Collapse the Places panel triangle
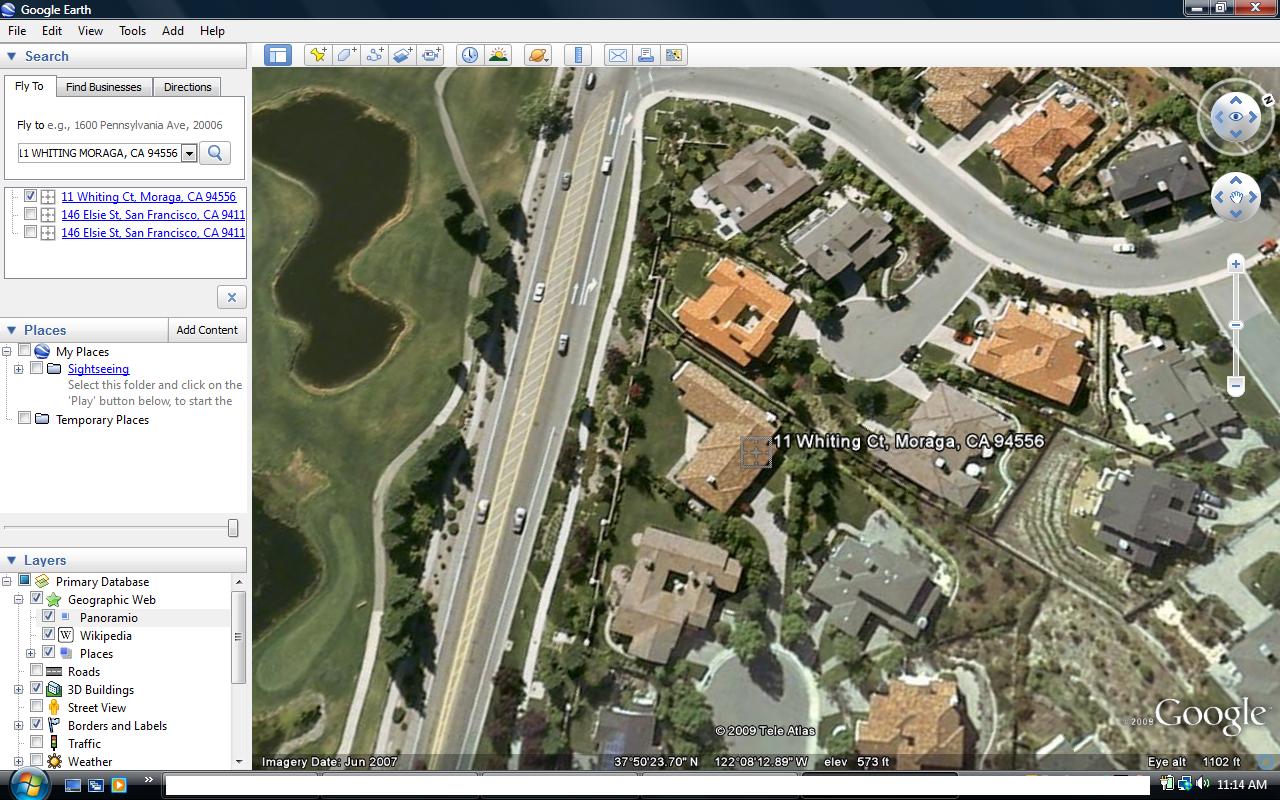 tap(12, 330)
